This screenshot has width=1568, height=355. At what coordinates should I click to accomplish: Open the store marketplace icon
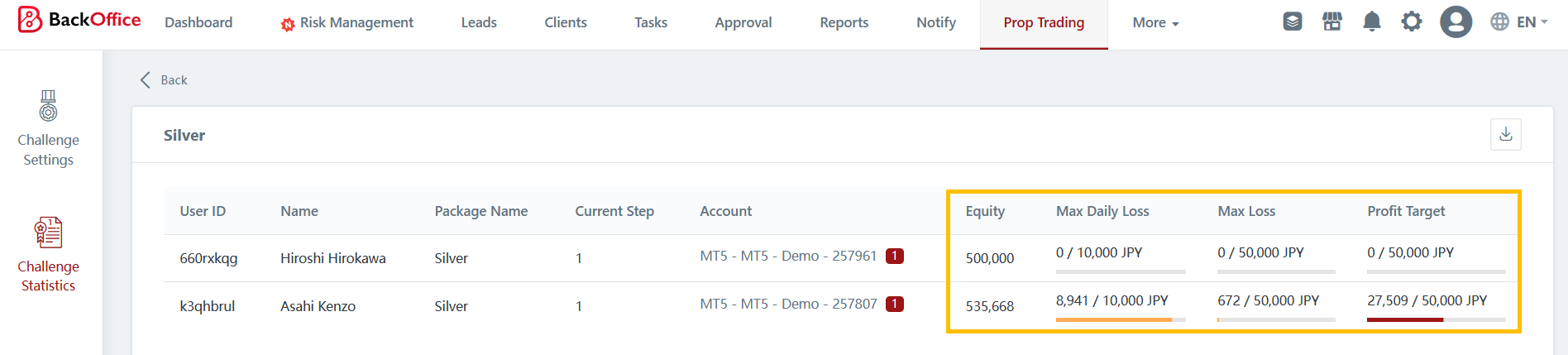click(x=1331, y=22)
